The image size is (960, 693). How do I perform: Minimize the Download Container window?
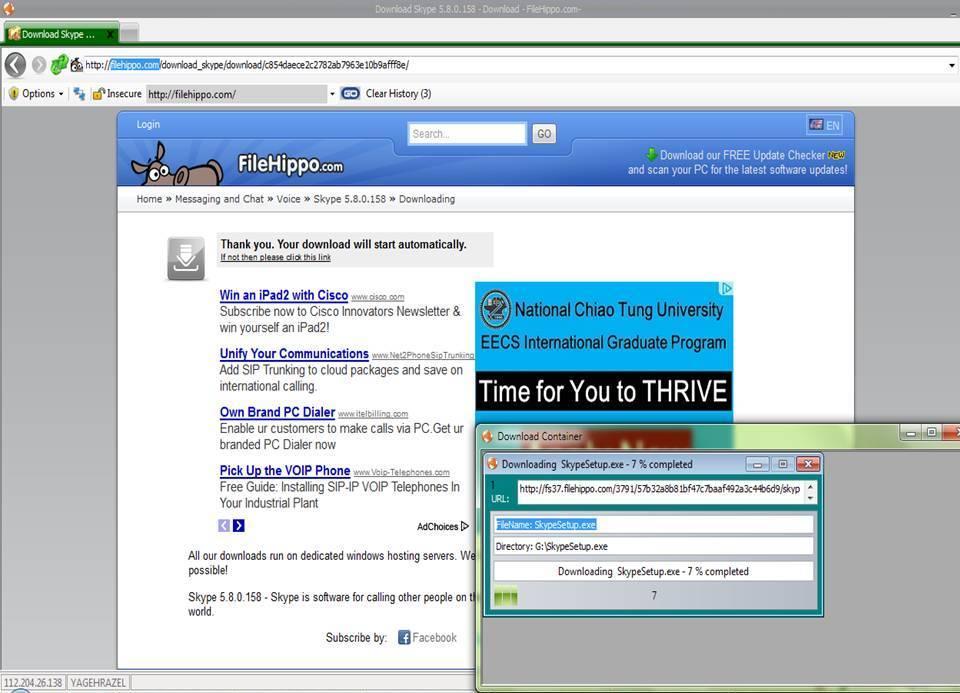[x=910, y=433]
